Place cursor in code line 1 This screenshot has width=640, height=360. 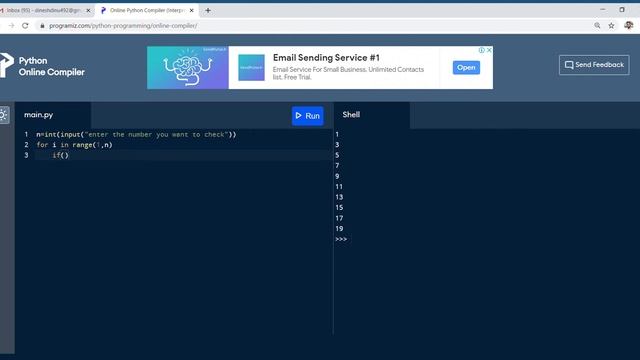point(136,134)
